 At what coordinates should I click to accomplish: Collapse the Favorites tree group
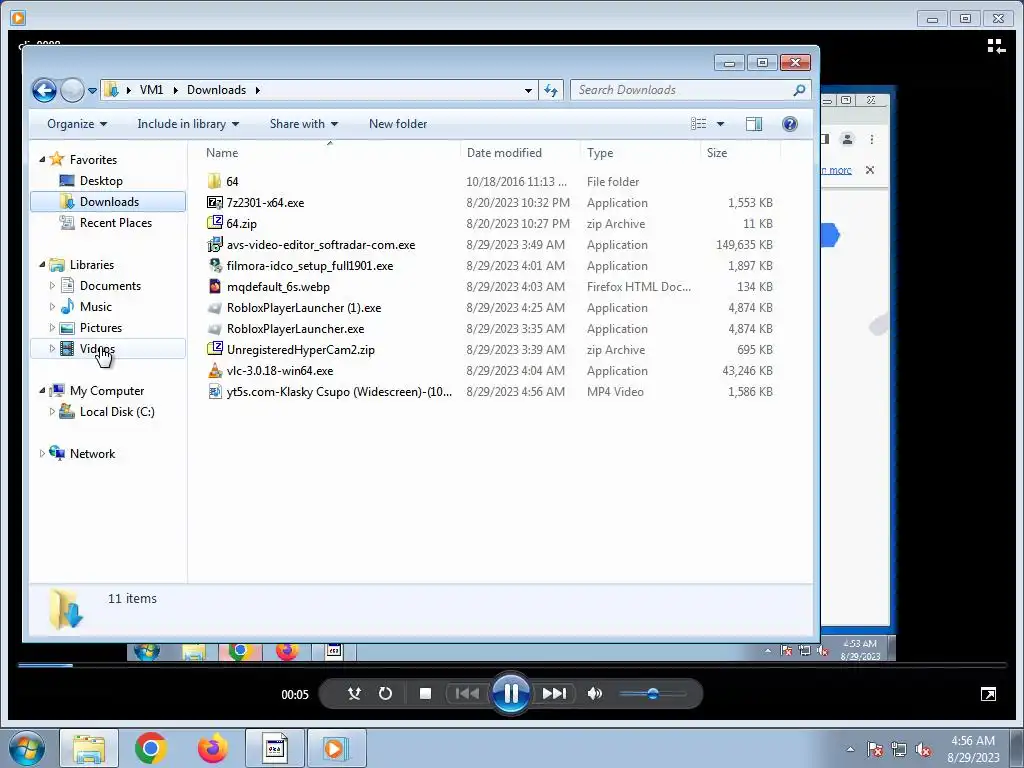[42, 159]
